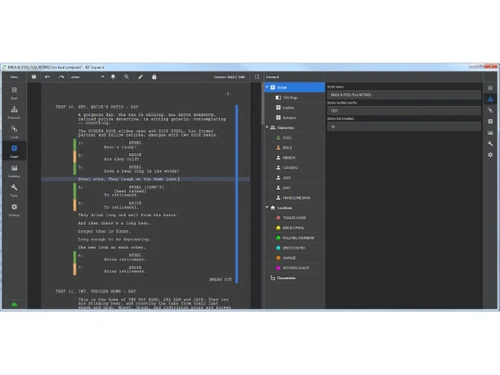Select location WOODEN SHACK with magenta icon
This screenshot has height=375, width=500.
[x=295, y=268]
